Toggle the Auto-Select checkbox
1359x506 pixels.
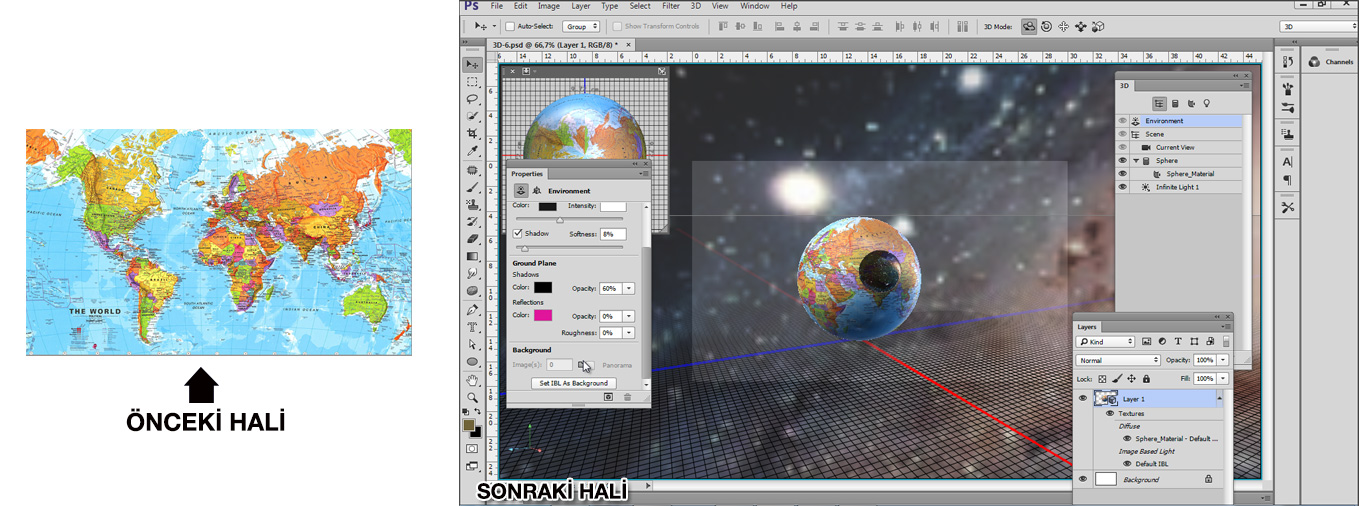click(x=510, y=26)
